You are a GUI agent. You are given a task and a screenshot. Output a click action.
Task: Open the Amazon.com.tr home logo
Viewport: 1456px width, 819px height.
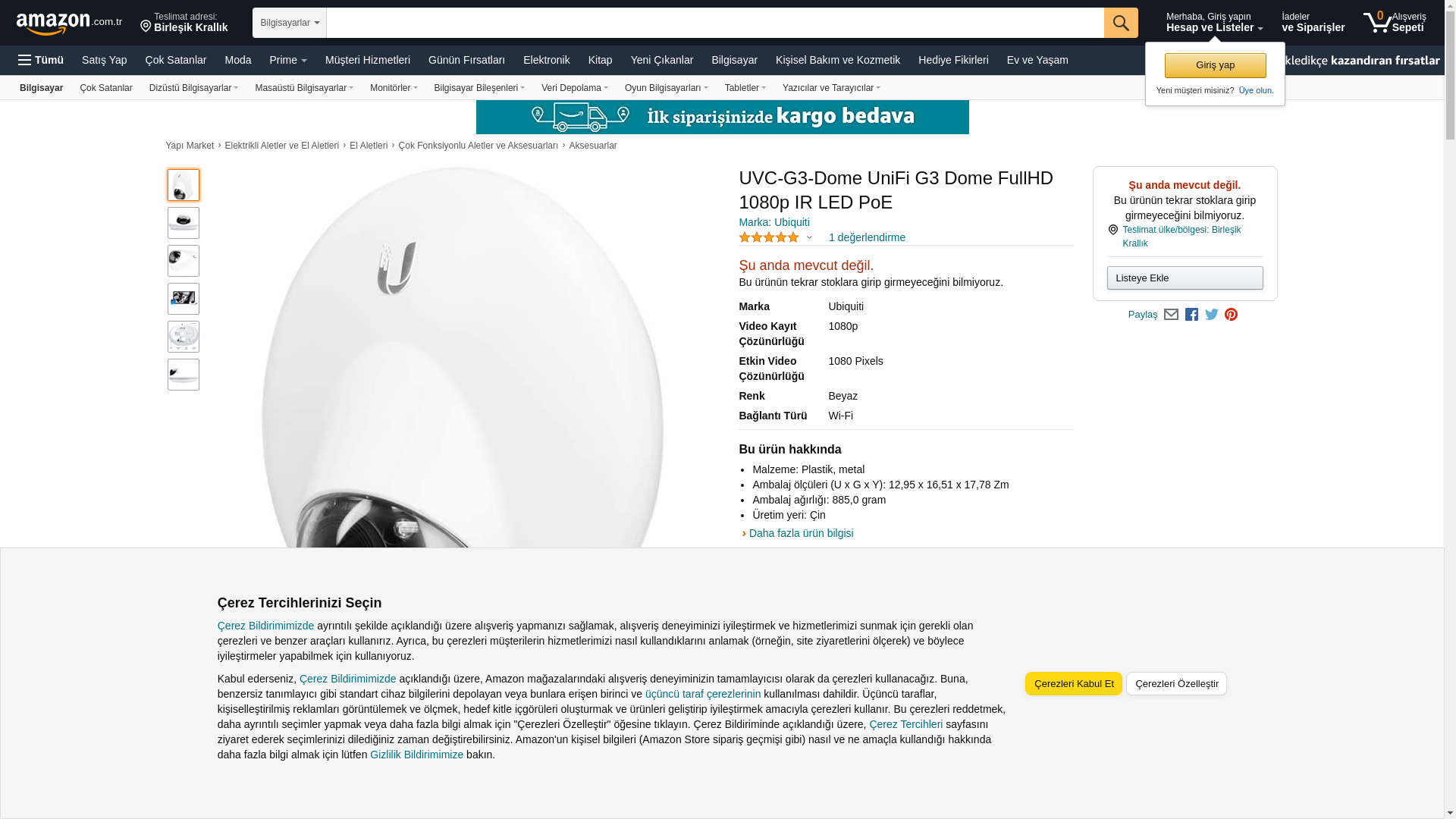[x=69, y=24]
